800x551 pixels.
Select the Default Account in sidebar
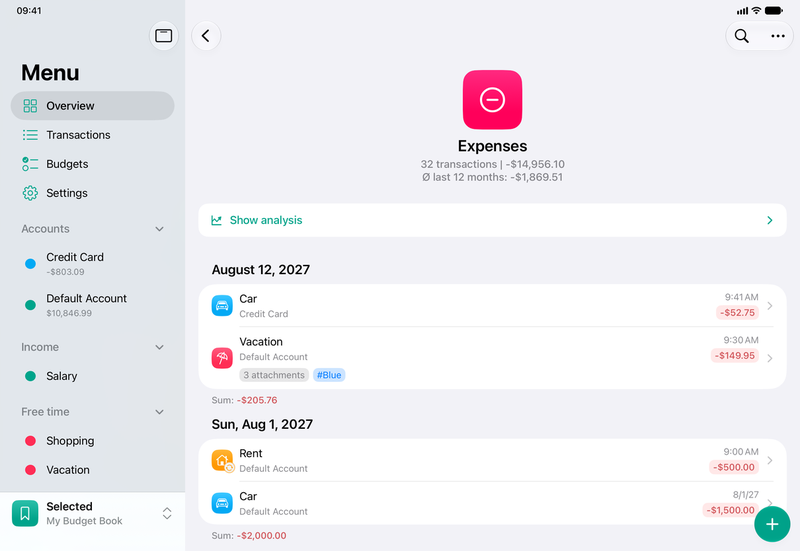pyautogui.click(x=92, y=305)
